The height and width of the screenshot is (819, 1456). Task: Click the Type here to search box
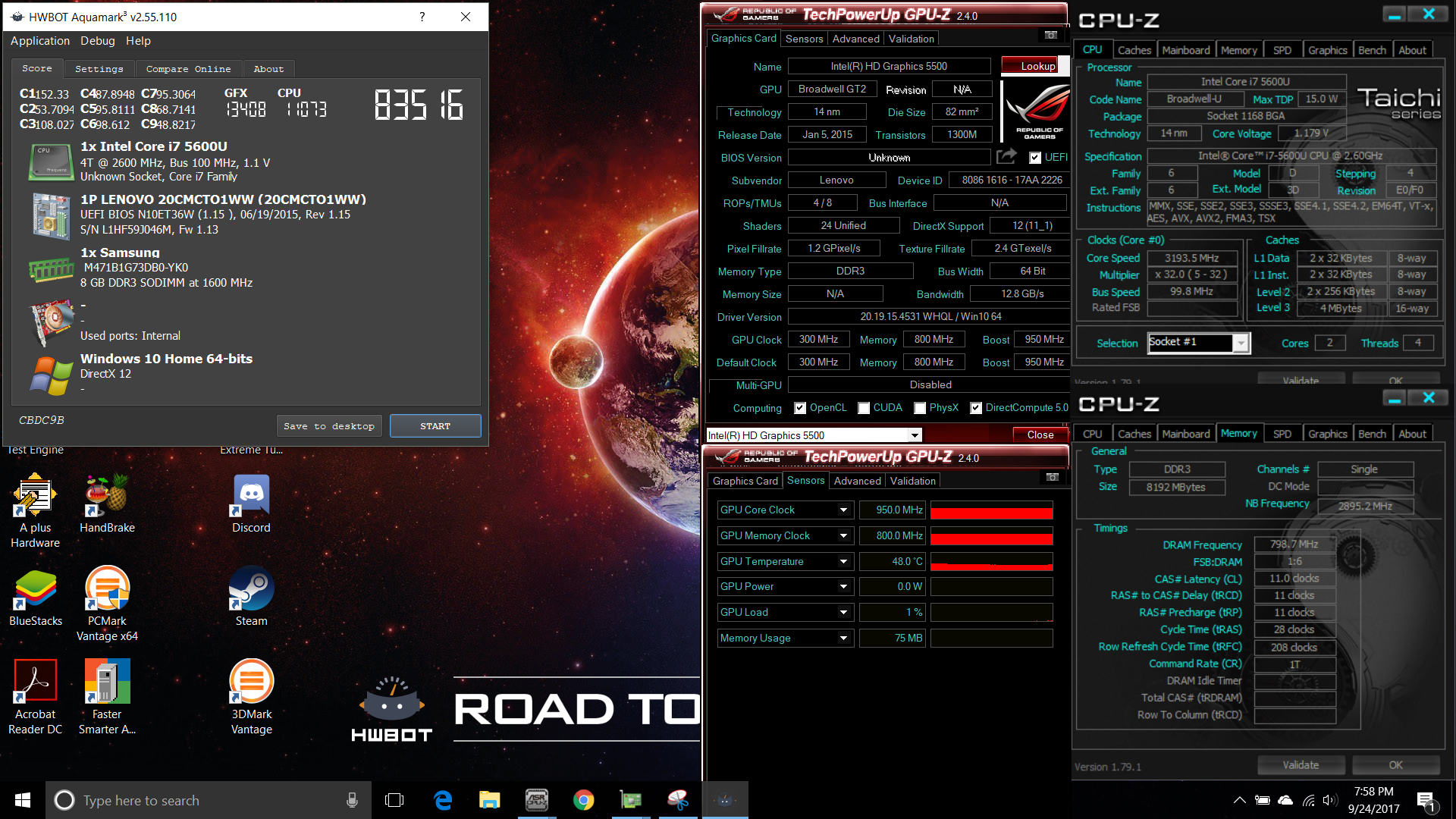click(209, 800)
